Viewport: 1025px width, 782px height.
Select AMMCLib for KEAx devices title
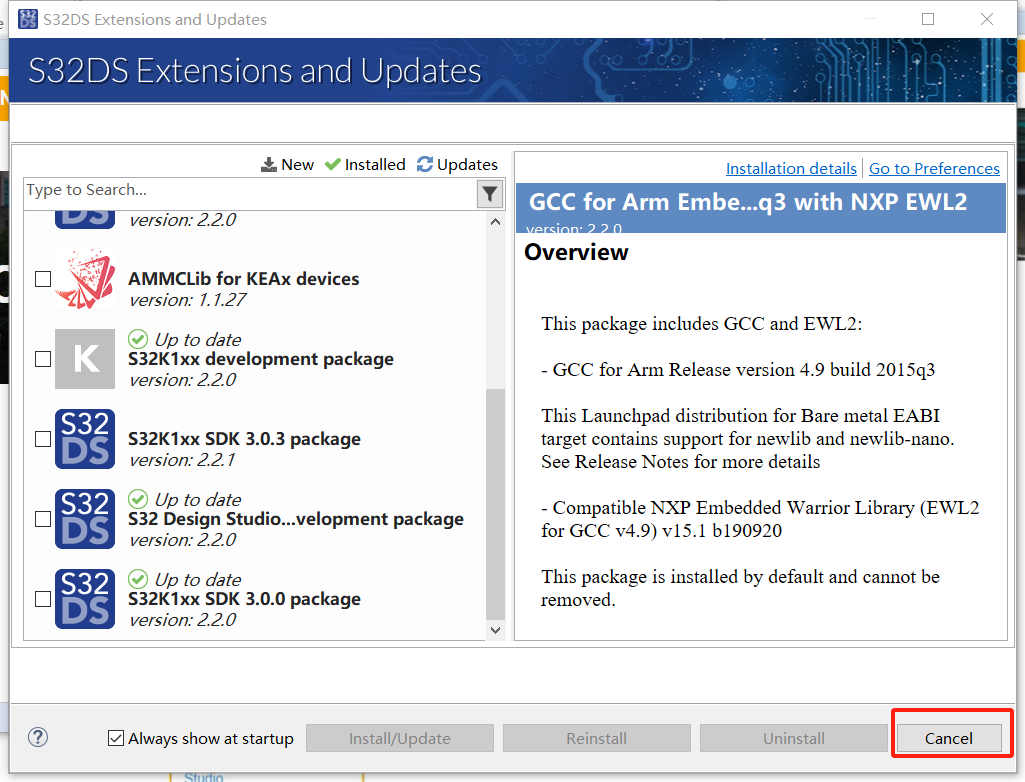tap(244, 279)
